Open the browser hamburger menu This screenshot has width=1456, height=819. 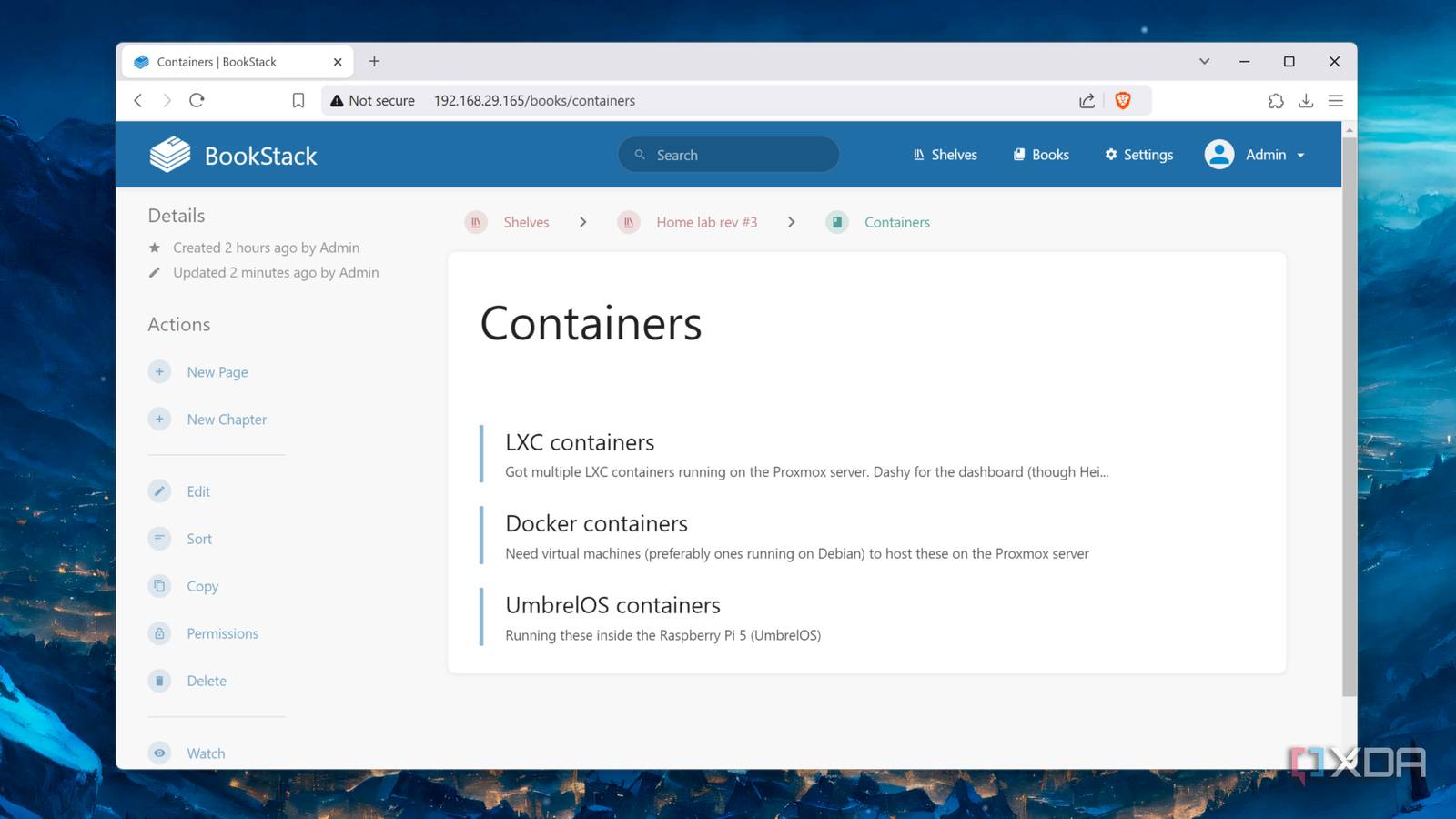pos(1335,100)
